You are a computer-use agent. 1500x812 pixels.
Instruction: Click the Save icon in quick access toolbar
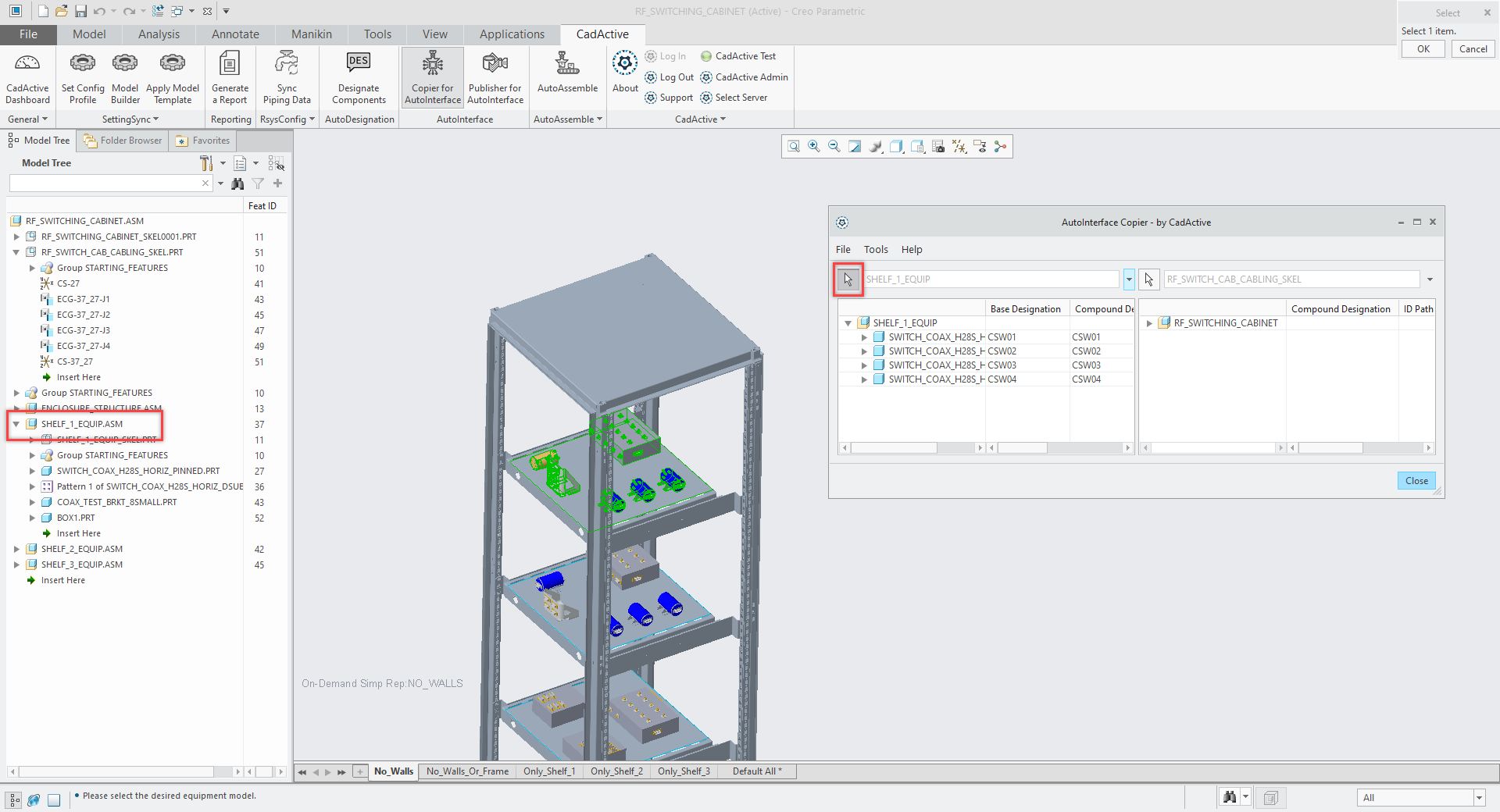(x=81, y=11)
